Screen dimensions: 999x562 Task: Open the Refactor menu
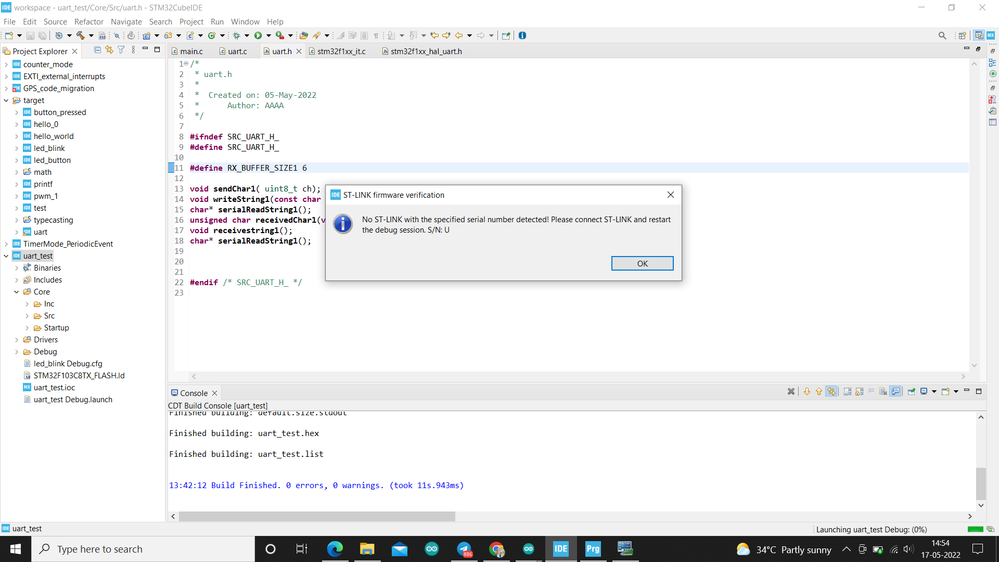(x=89, y=22)
